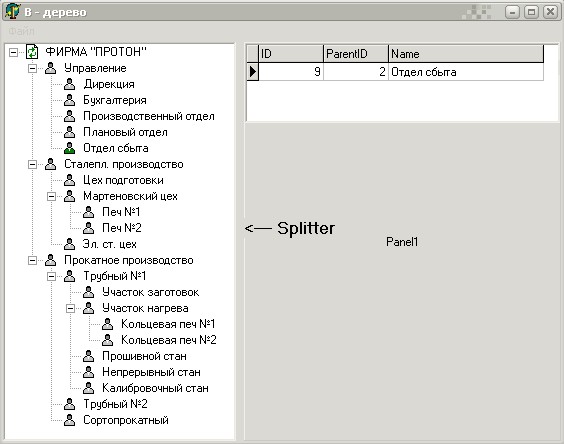Maximize the В - дерево window
Image resolution: width=564 pixels, height=444 pixels.
pos(531,12)
